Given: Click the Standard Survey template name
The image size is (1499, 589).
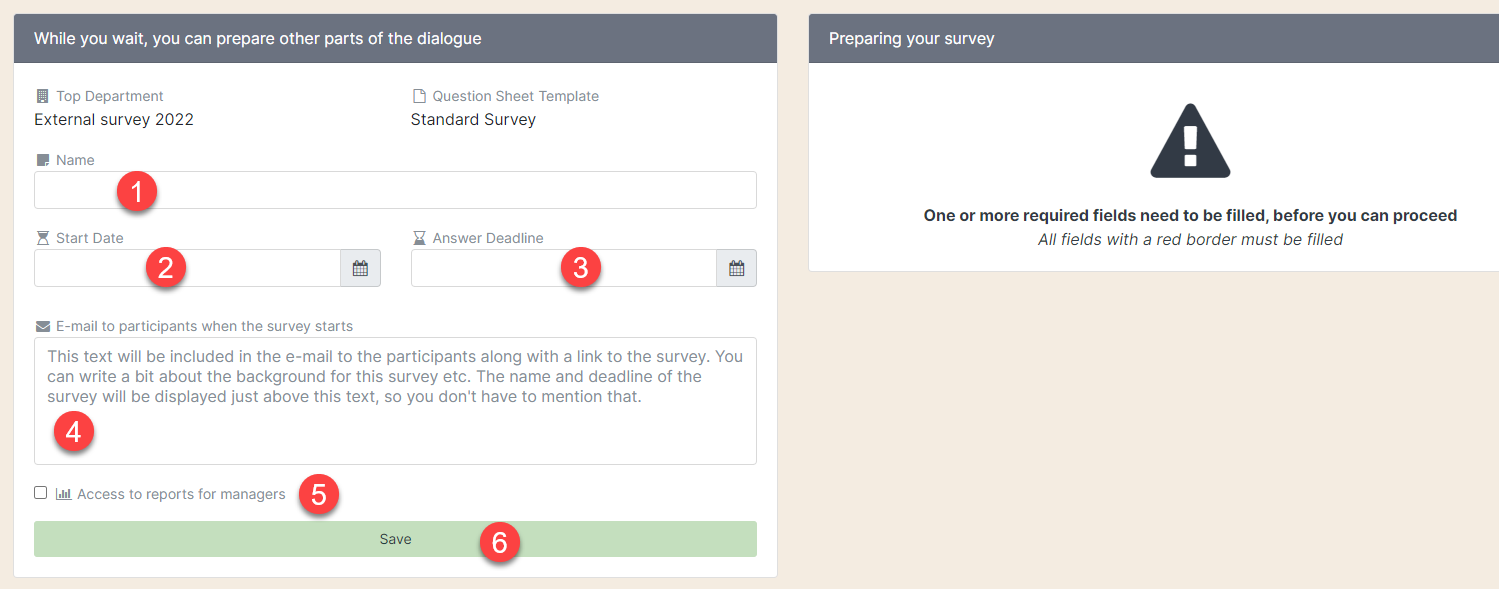Looking at the screenshot, I should coord(473,119).
